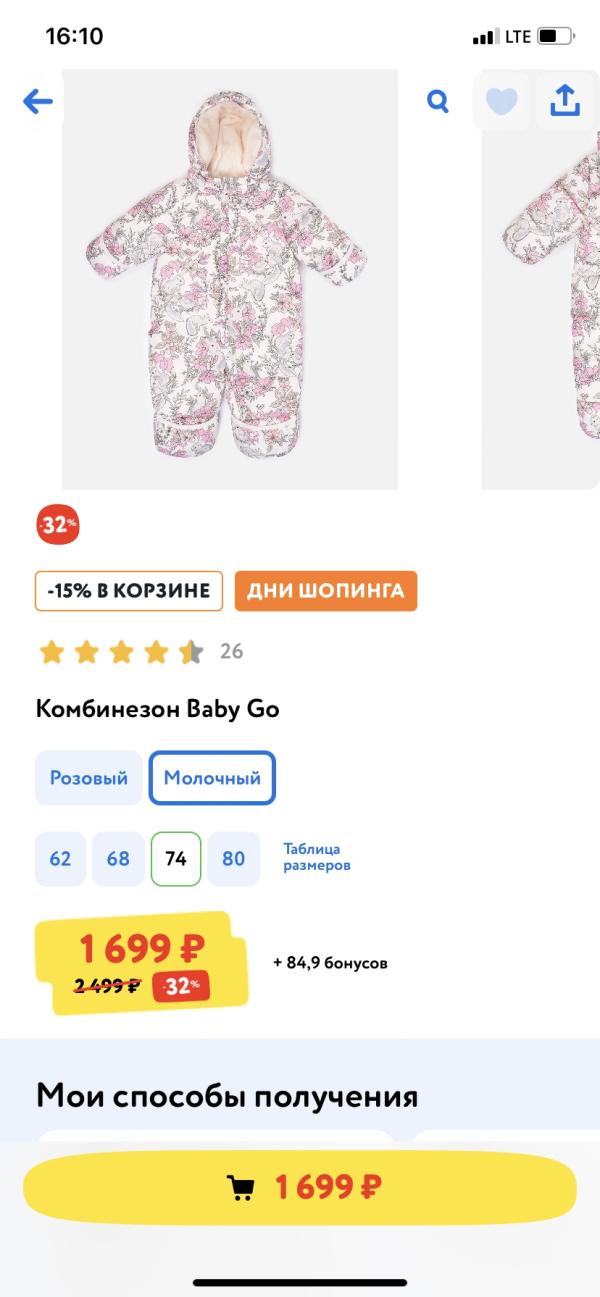Select the Молочный color option

pyautogui.click(x=212, y=778)
